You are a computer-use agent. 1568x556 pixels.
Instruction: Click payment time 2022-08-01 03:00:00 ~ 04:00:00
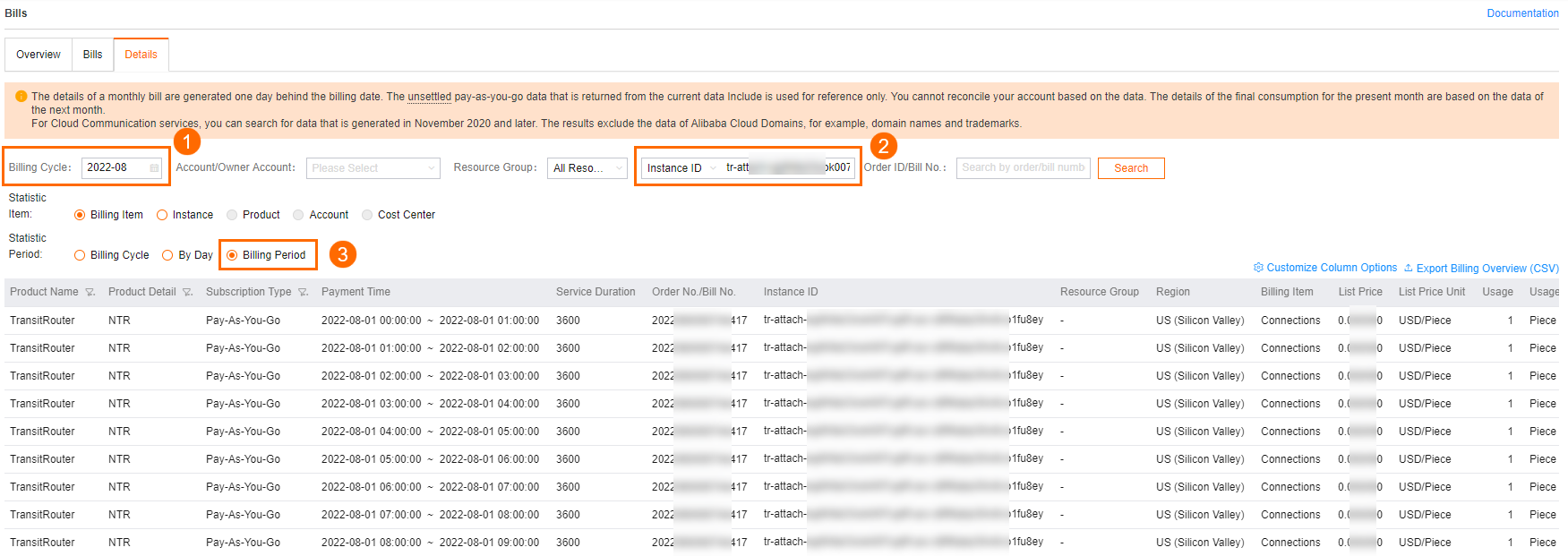tap(430, 404)
